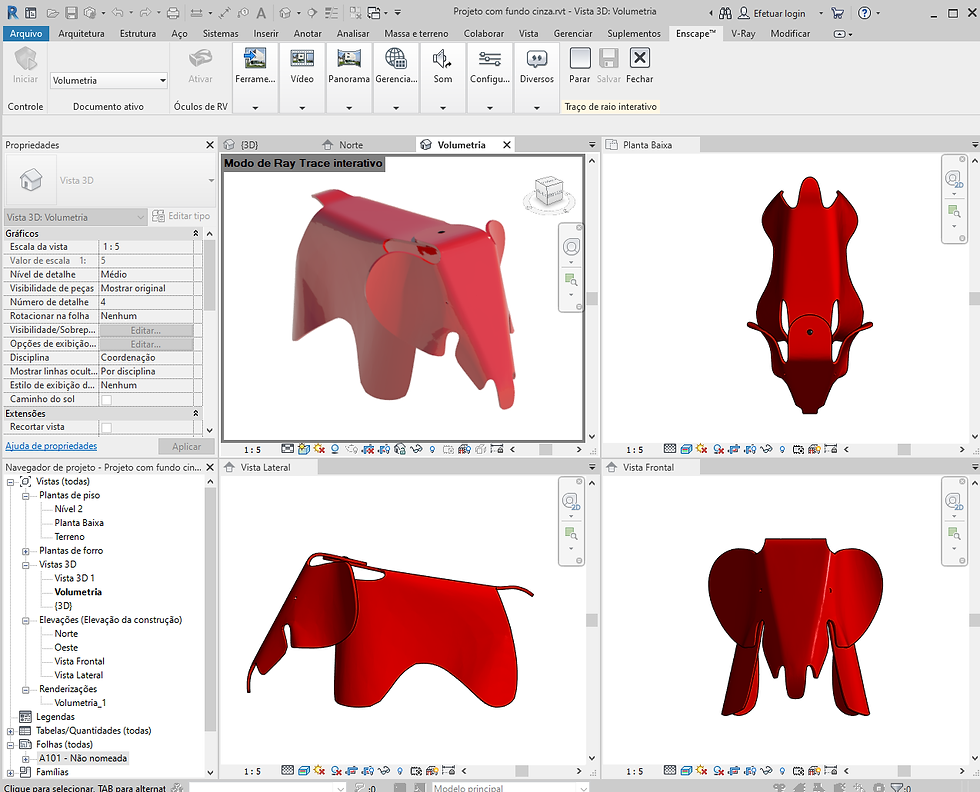980x792 pixels.
Task: Toggle detail level icon in Vista Frontal bar
Action: tap(669, 770)
